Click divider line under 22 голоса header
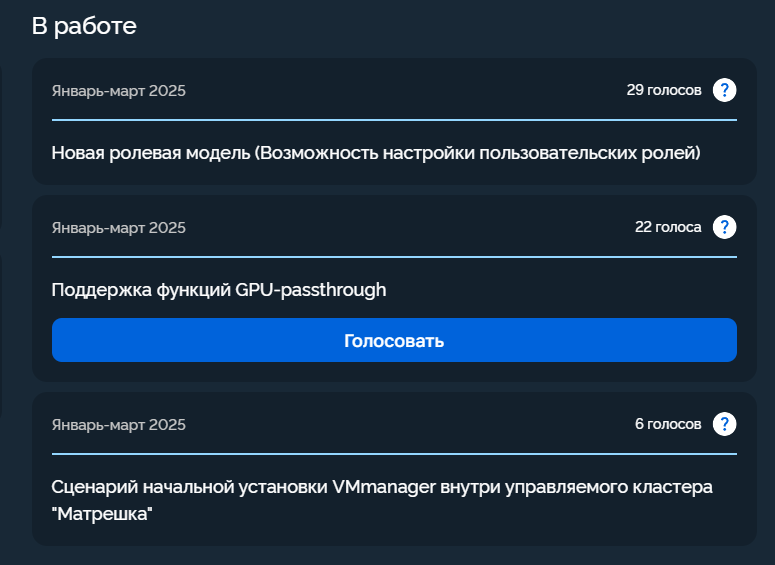The height and width of the screenshot is (565, 775). pyautogui.click(x=394, y=257)
